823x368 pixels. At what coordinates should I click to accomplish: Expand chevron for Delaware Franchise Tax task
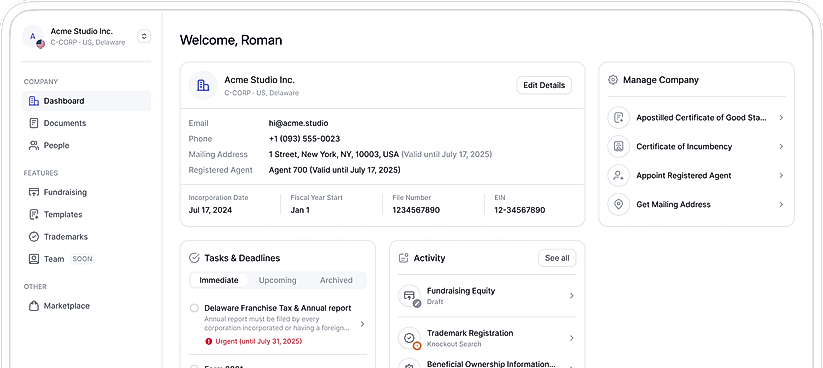click(362, 324)
